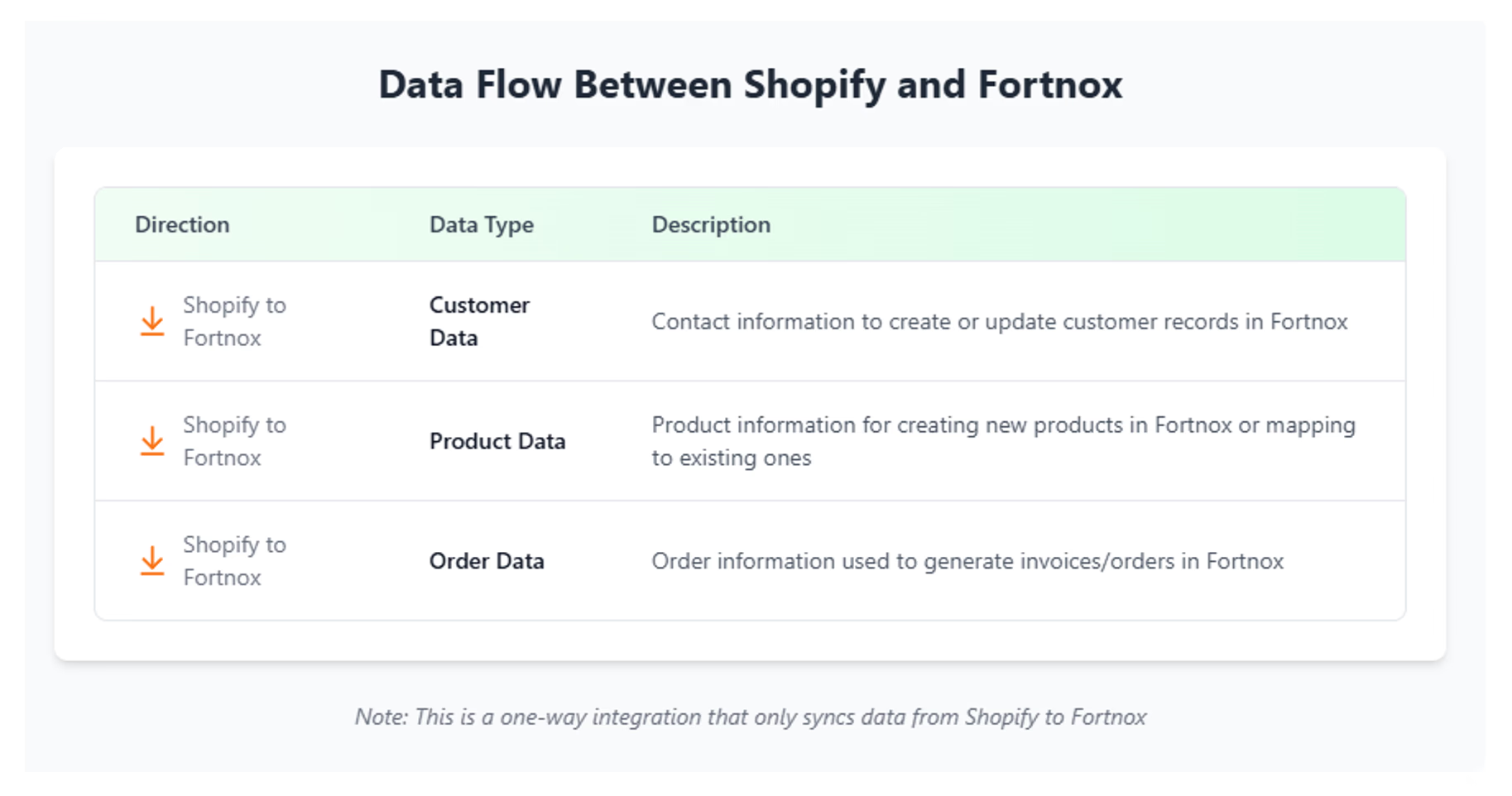Click the italic one-way integration note
1512x796 pixels.
[751, 717]
